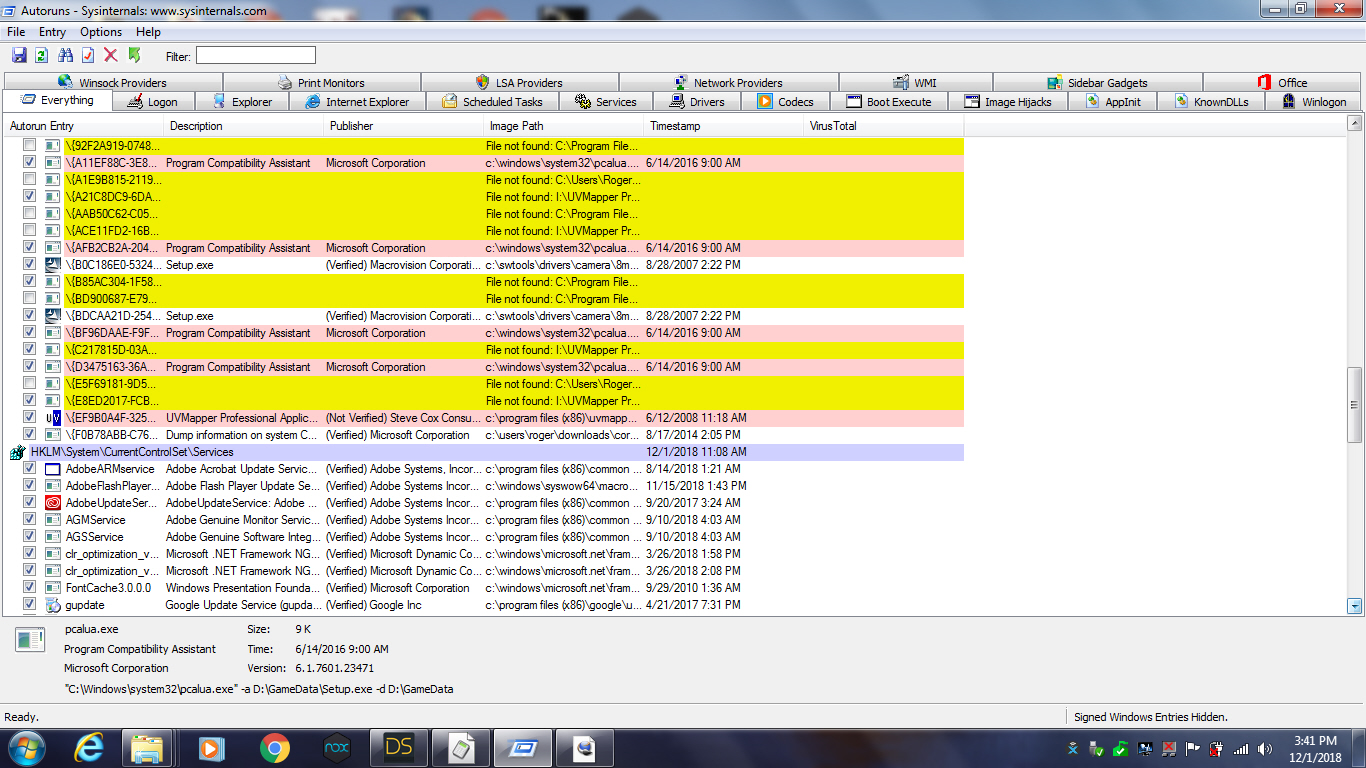1366x768 pixels.
Task: Uncheck the FontCache3.0.0.0 entry
Action: 30,588
